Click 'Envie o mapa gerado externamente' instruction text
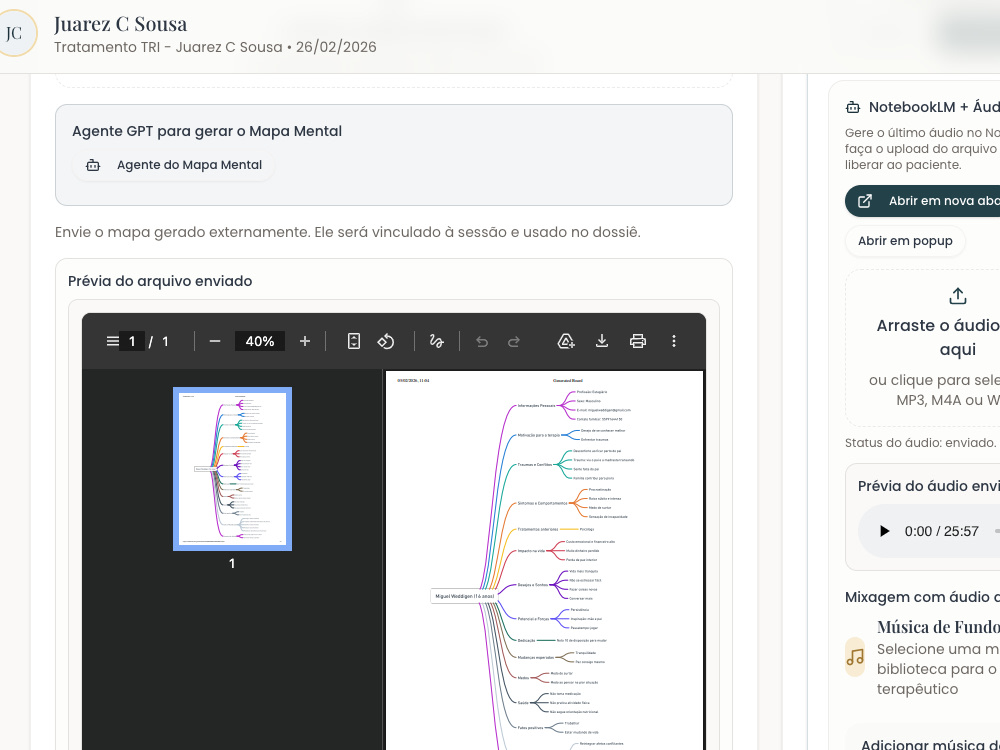 tap(348, 232)
